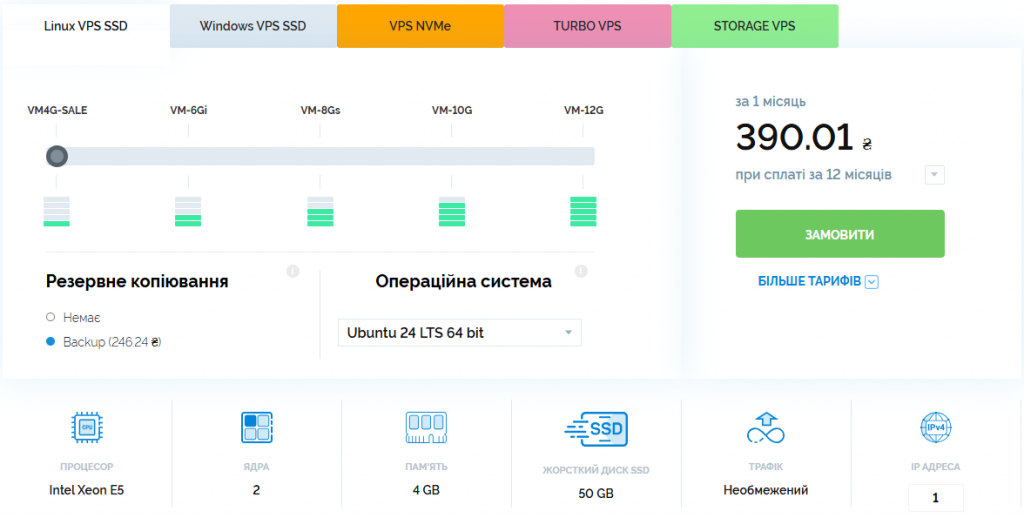This screenshot has width=1024, height=518.
Task: Click the unlimited traffic cloud icon
Action: (765, 428)
